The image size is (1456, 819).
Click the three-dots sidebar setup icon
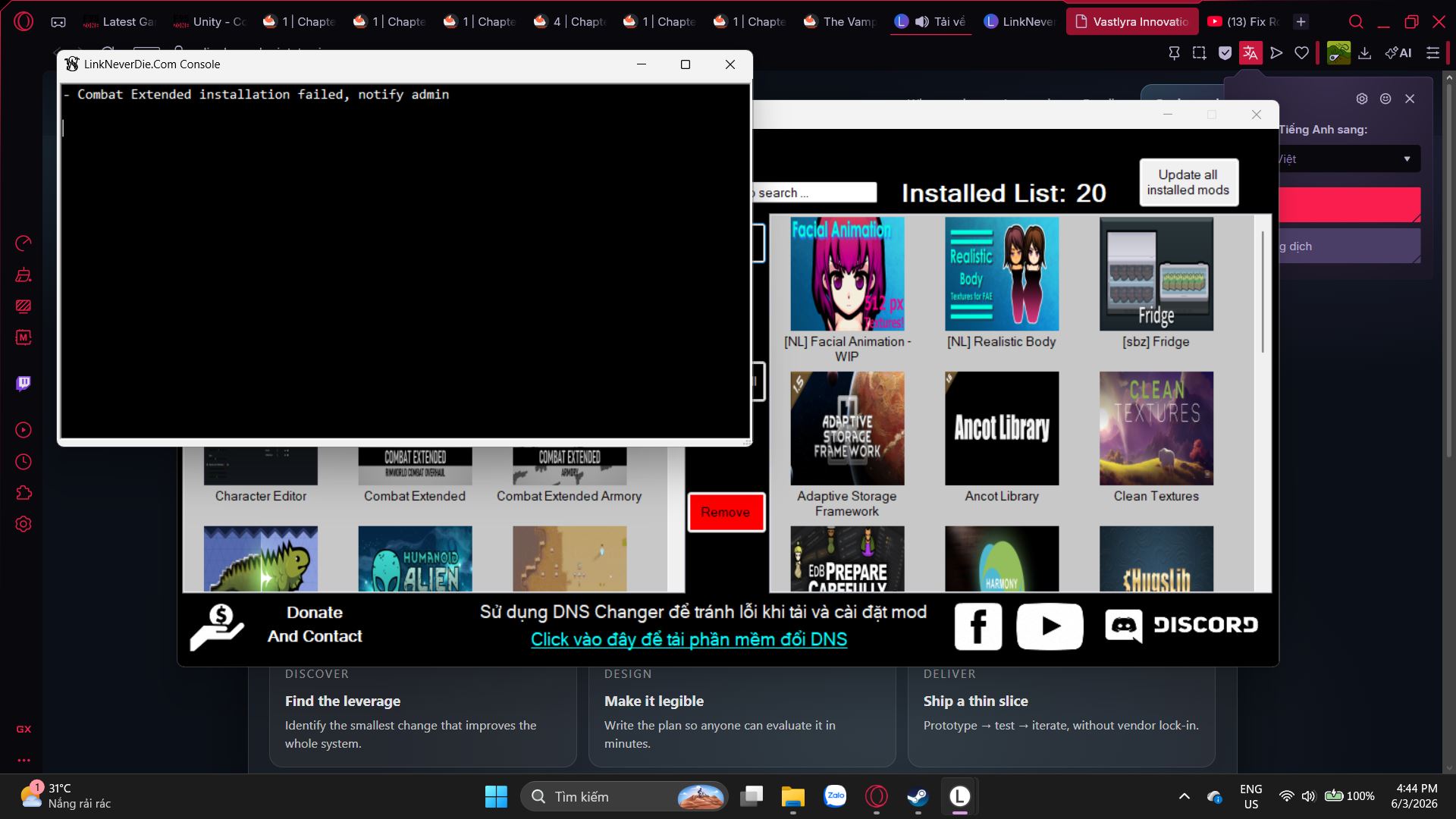click(24, 760)
